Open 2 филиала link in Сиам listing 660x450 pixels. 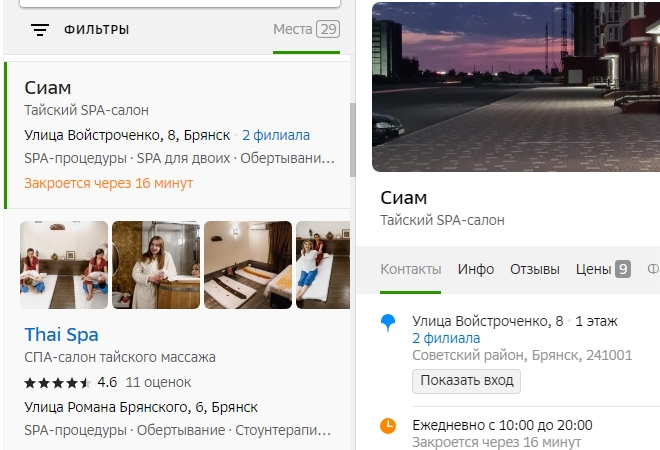(276, 135)
